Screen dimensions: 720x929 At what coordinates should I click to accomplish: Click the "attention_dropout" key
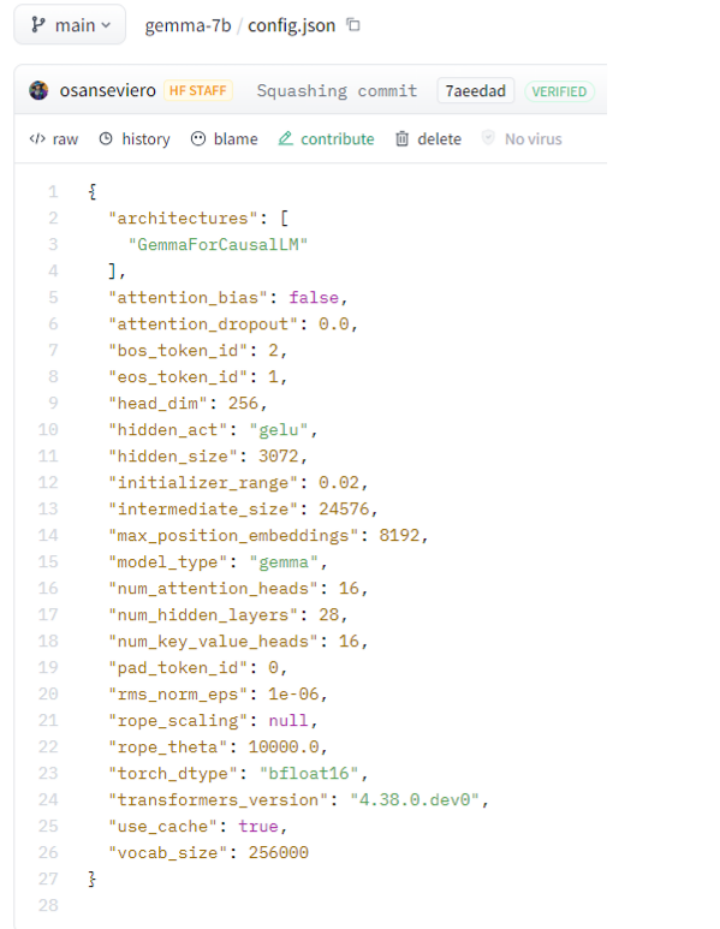203,324
